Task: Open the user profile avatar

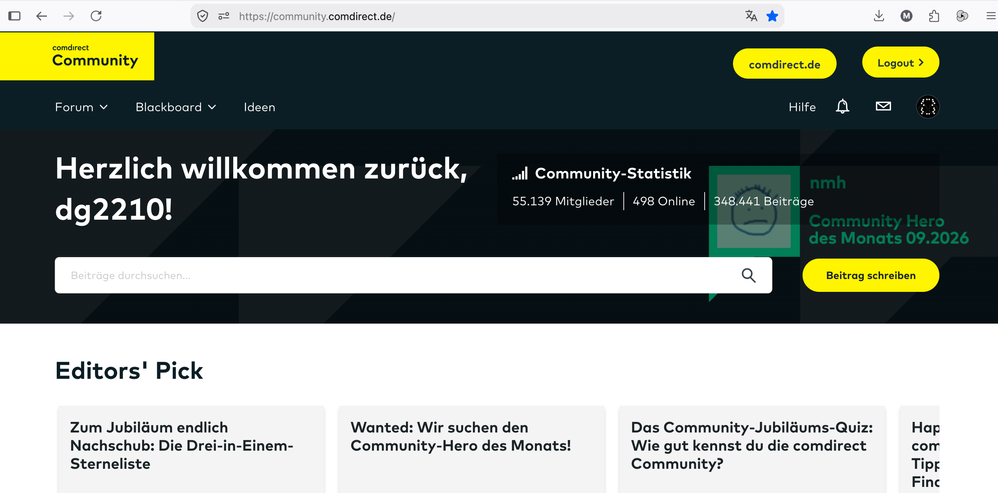Action: point(928,107)
